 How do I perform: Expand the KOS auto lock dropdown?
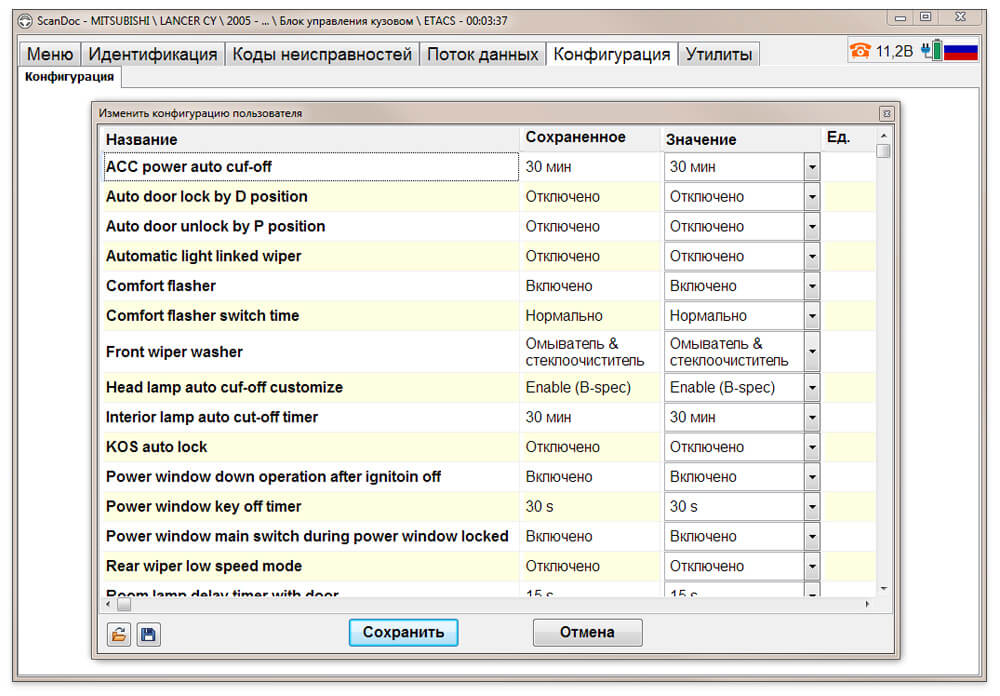[x=812, y=447]
